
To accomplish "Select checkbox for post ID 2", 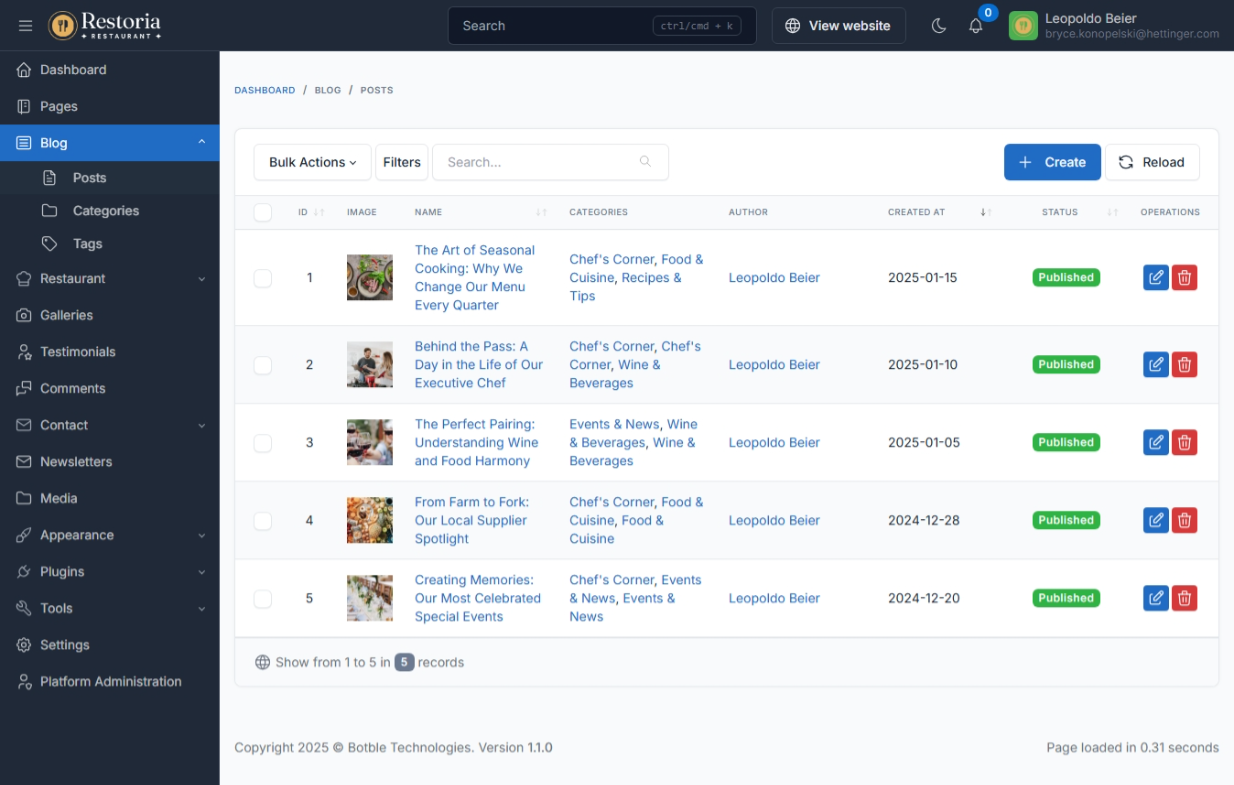I will coord(263,365).
